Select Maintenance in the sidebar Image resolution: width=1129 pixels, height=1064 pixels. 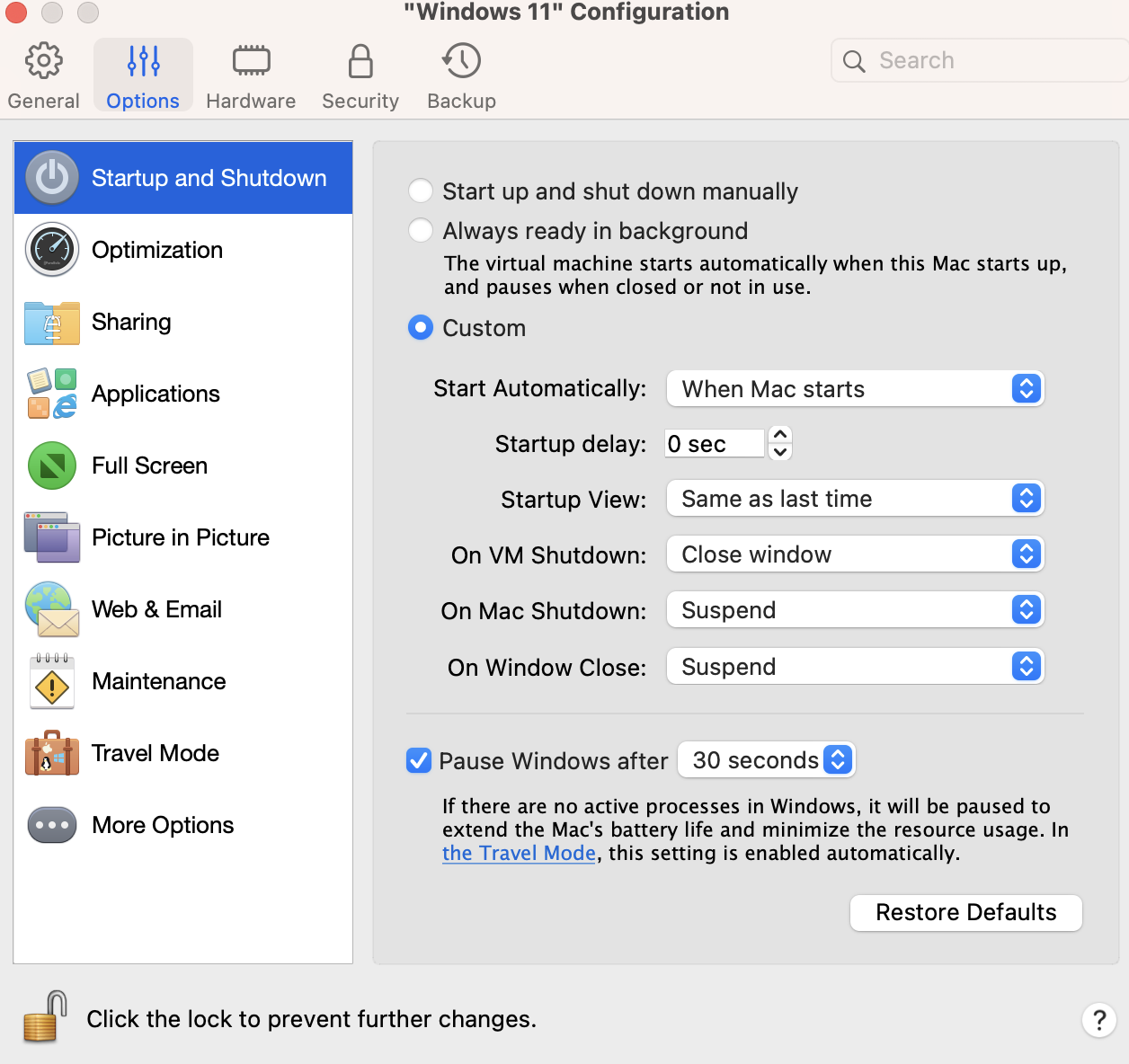click(x=183, y=681)
